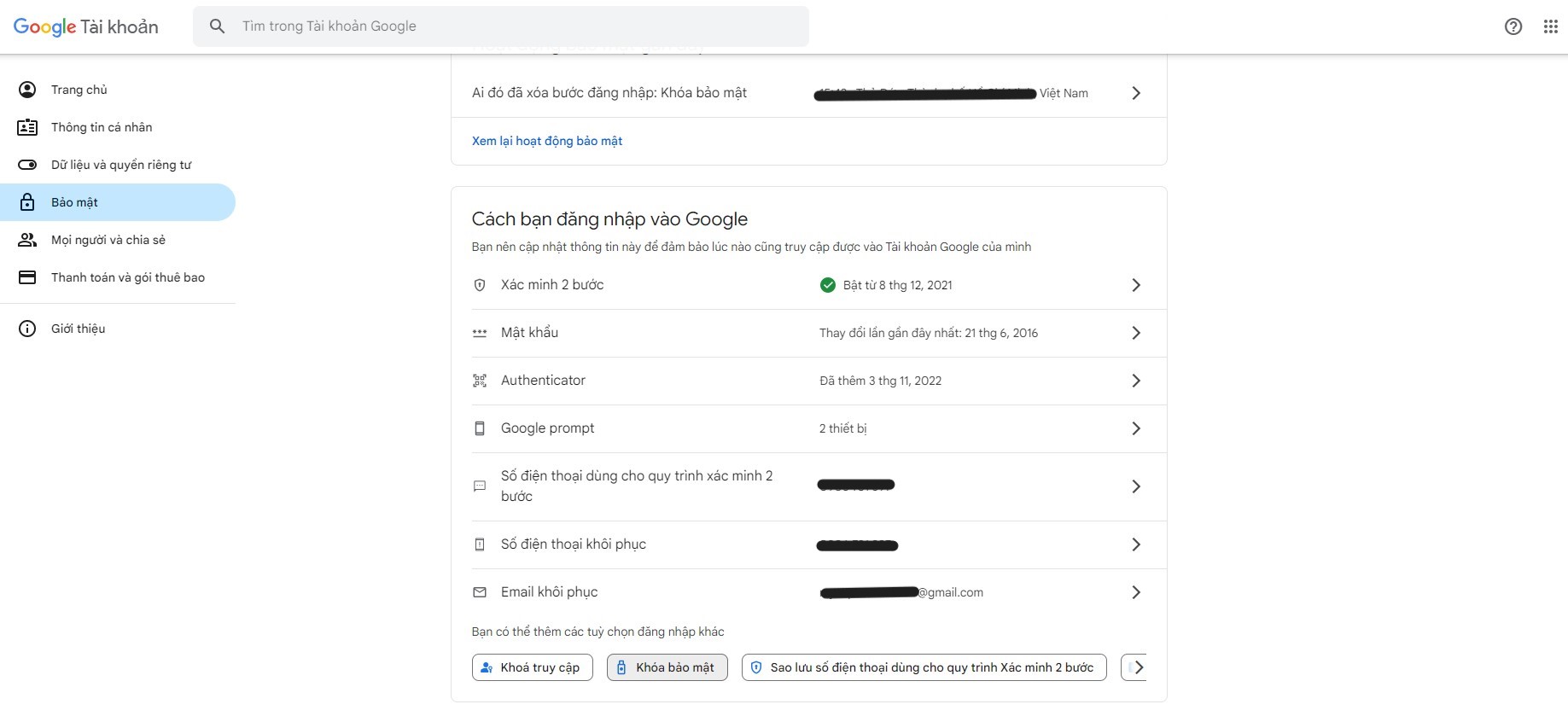The width and height of the screenshot is (1568, 716).
Task: Click the search magnifier icon
Action: point(218,26)
